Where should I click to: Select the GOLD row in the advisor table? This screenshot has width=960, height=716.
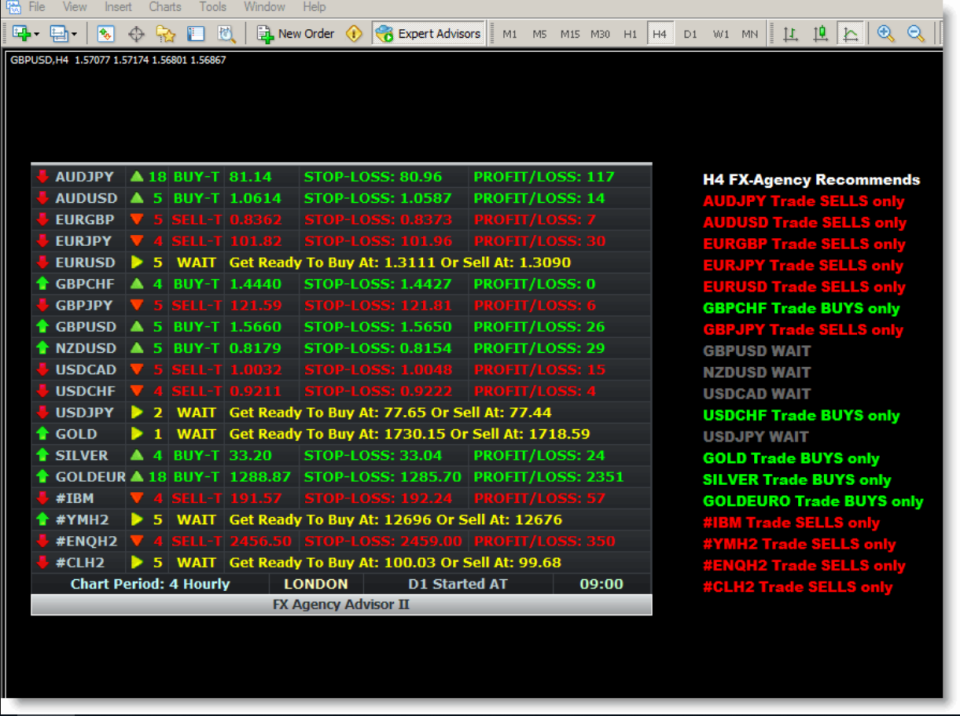pyautogui.click(x=90, y=434)
